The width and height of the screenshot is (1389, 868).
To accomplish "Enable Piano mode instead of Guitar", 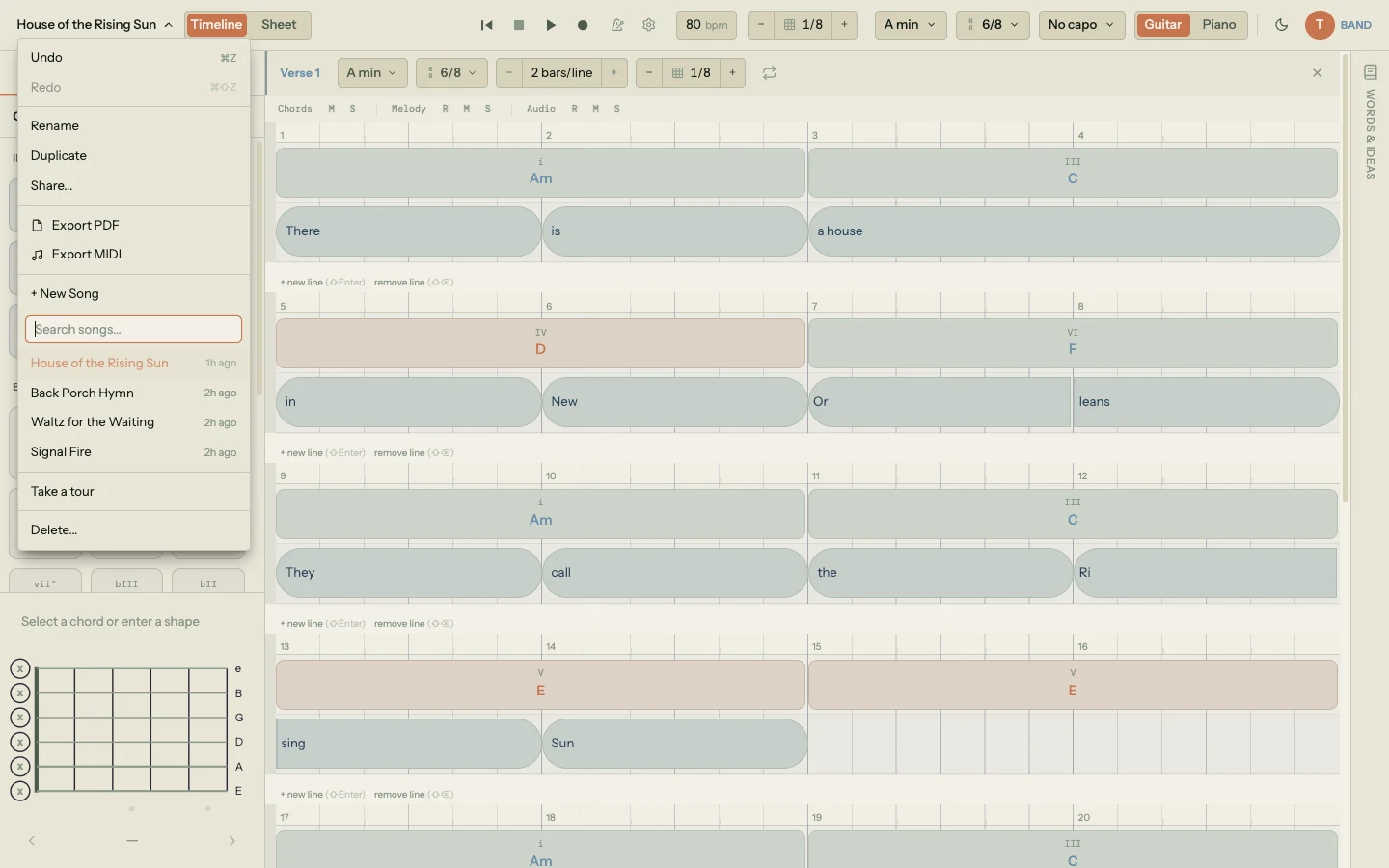I will [1219, 25].
